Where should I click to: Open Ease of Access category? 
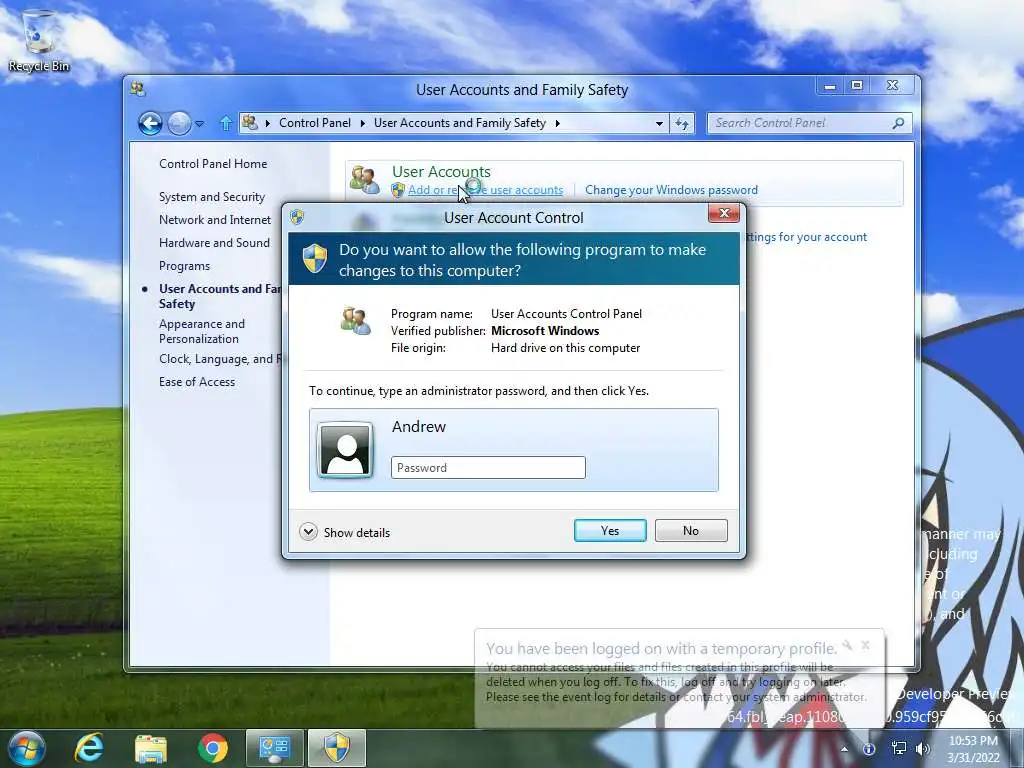(x=197, y=382)
